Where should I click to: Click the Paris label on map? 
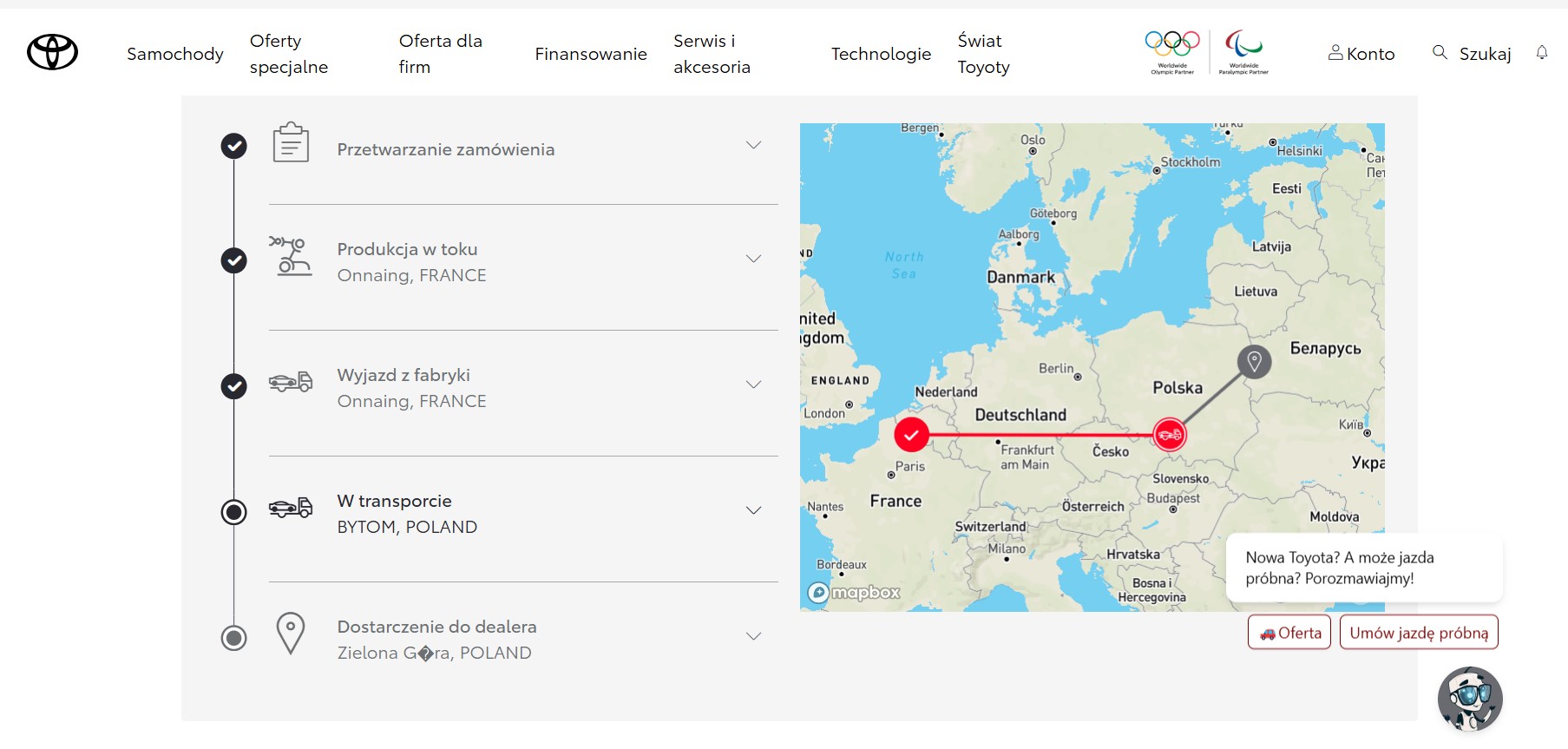[x=910, y=466]
